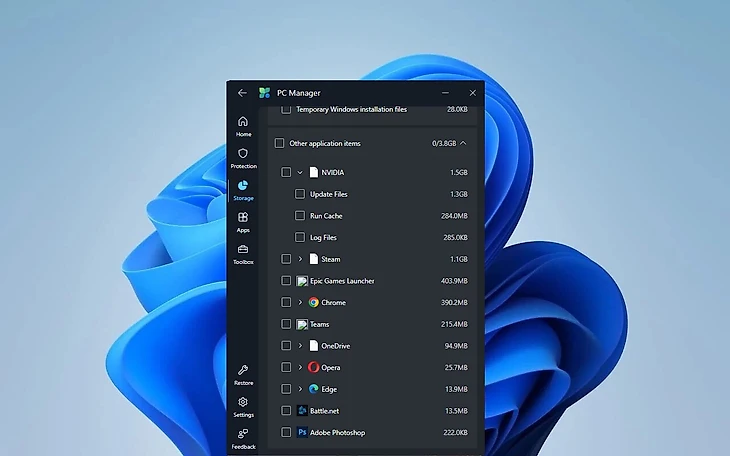This screenshot has height=456, width=730.
Task: Collapse the NVIDIA tree item
Action: (300, 172)
